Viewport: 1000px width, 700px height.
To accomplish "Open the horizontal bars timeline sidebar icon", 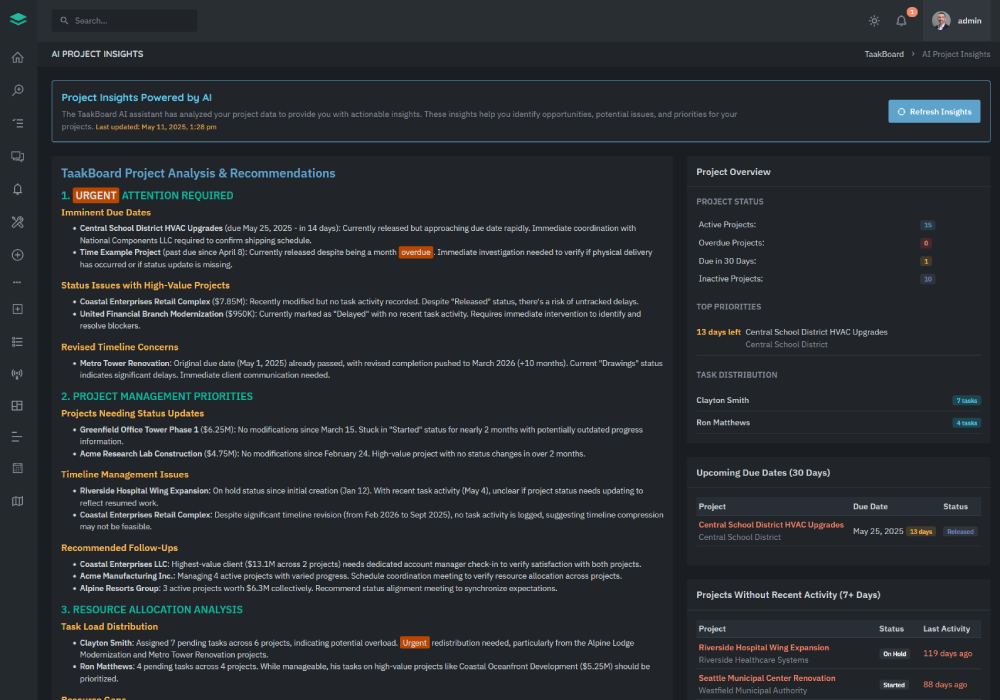I will 17,437.
